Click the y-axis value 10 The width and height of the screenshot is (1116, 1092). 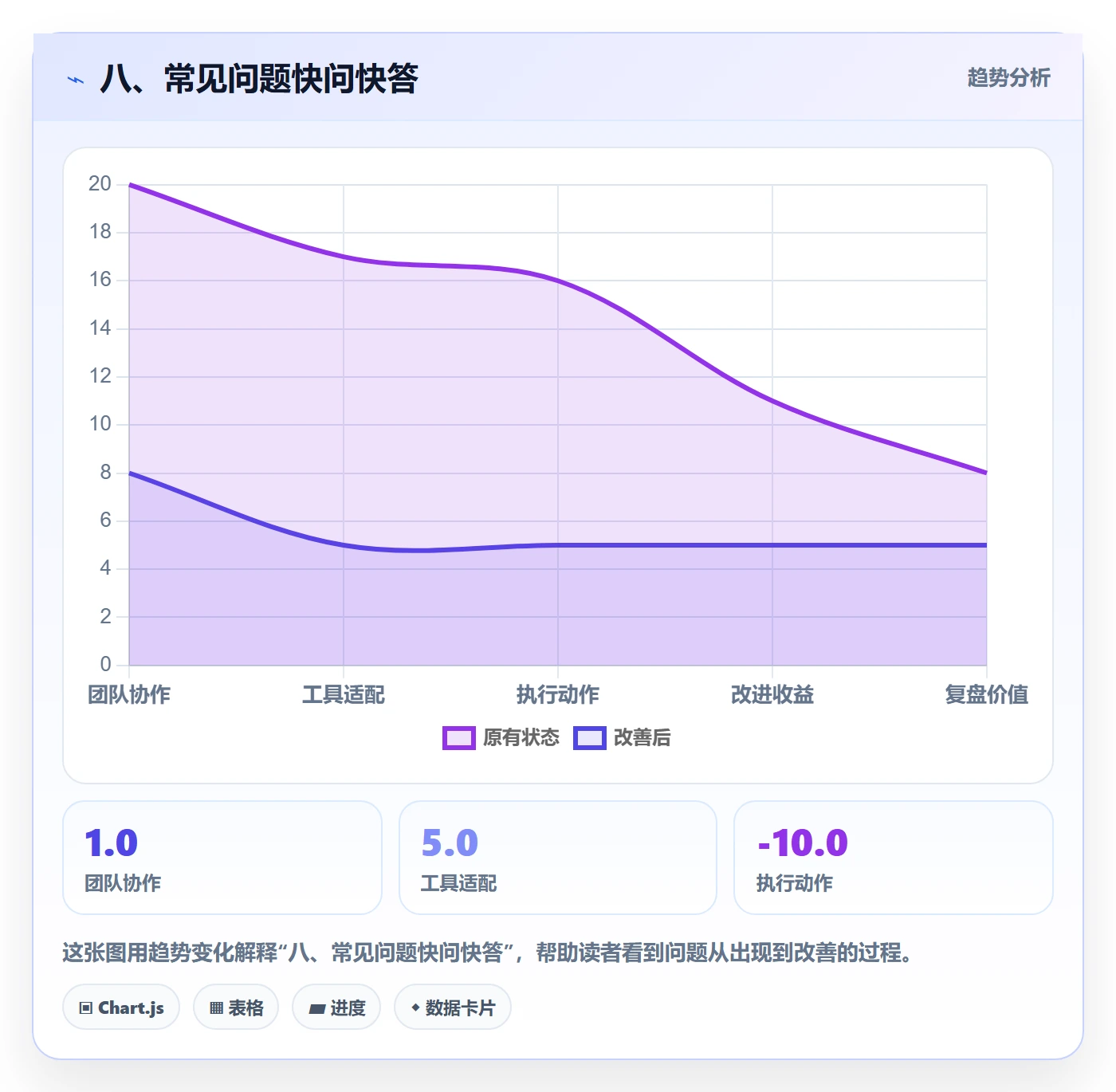(100, 424)
